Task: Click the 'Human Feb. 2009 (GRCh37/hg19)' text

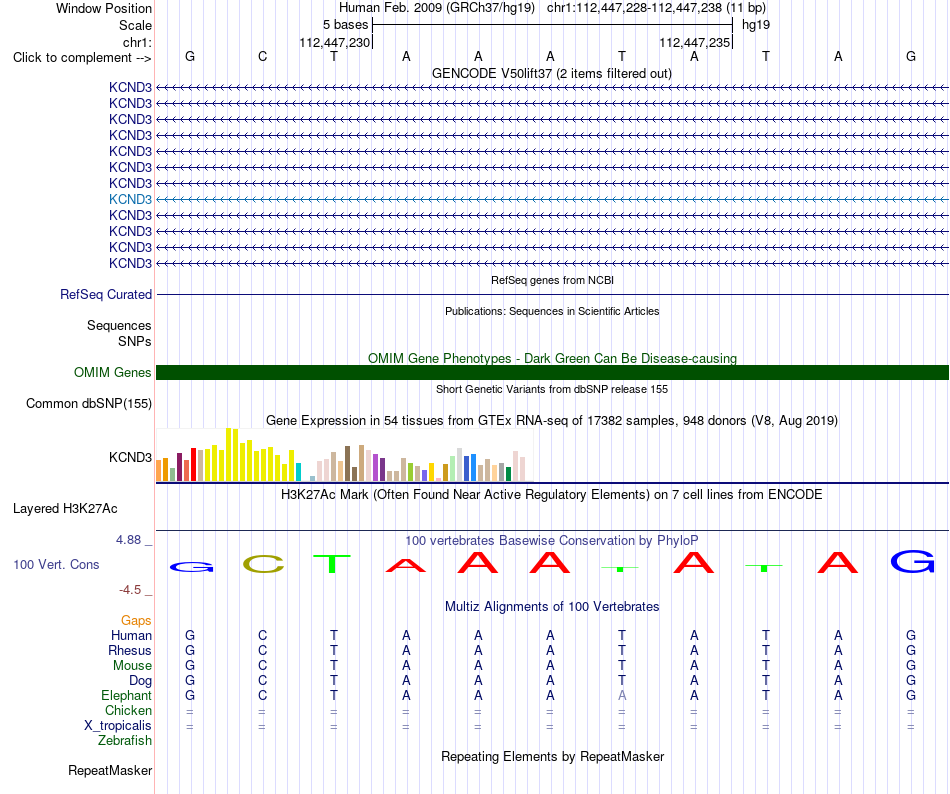Action: [x=437, y=8]
